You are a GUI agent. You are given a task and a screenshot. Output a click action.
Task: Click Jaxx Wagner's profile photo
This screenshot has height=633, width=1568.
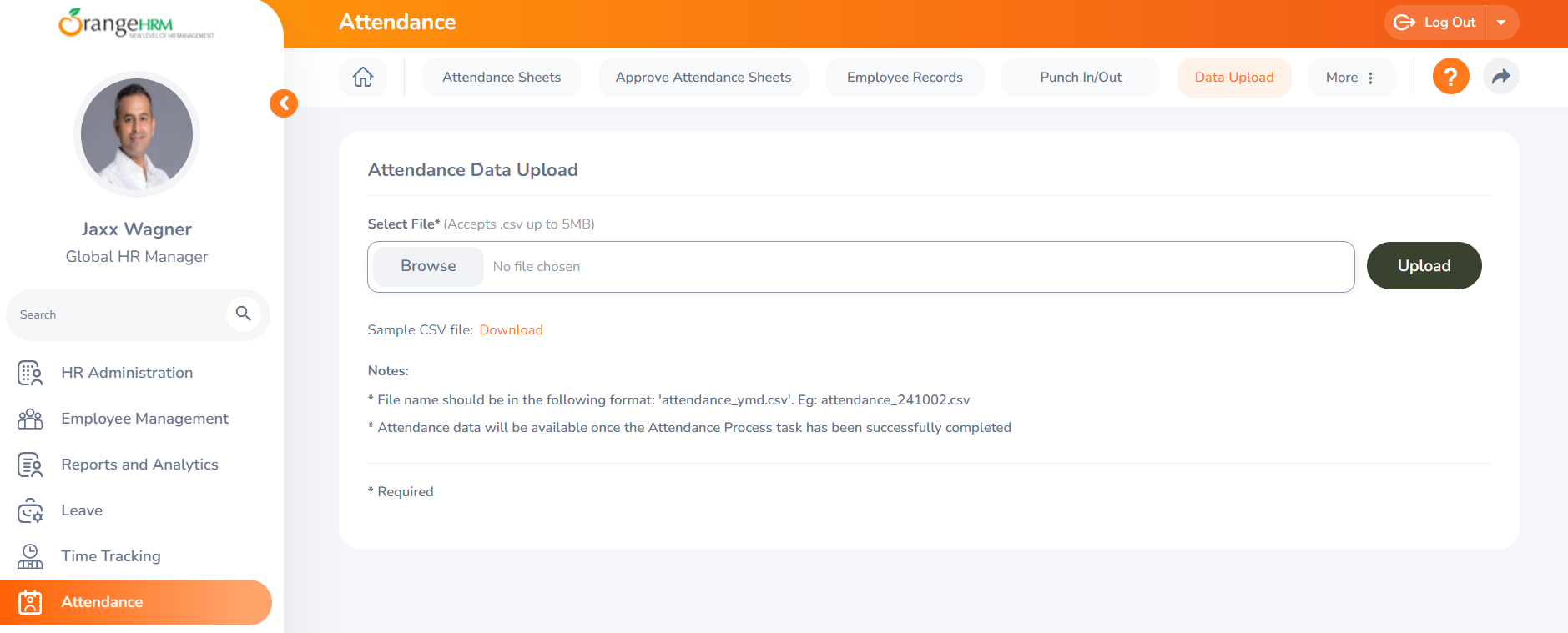137,134
